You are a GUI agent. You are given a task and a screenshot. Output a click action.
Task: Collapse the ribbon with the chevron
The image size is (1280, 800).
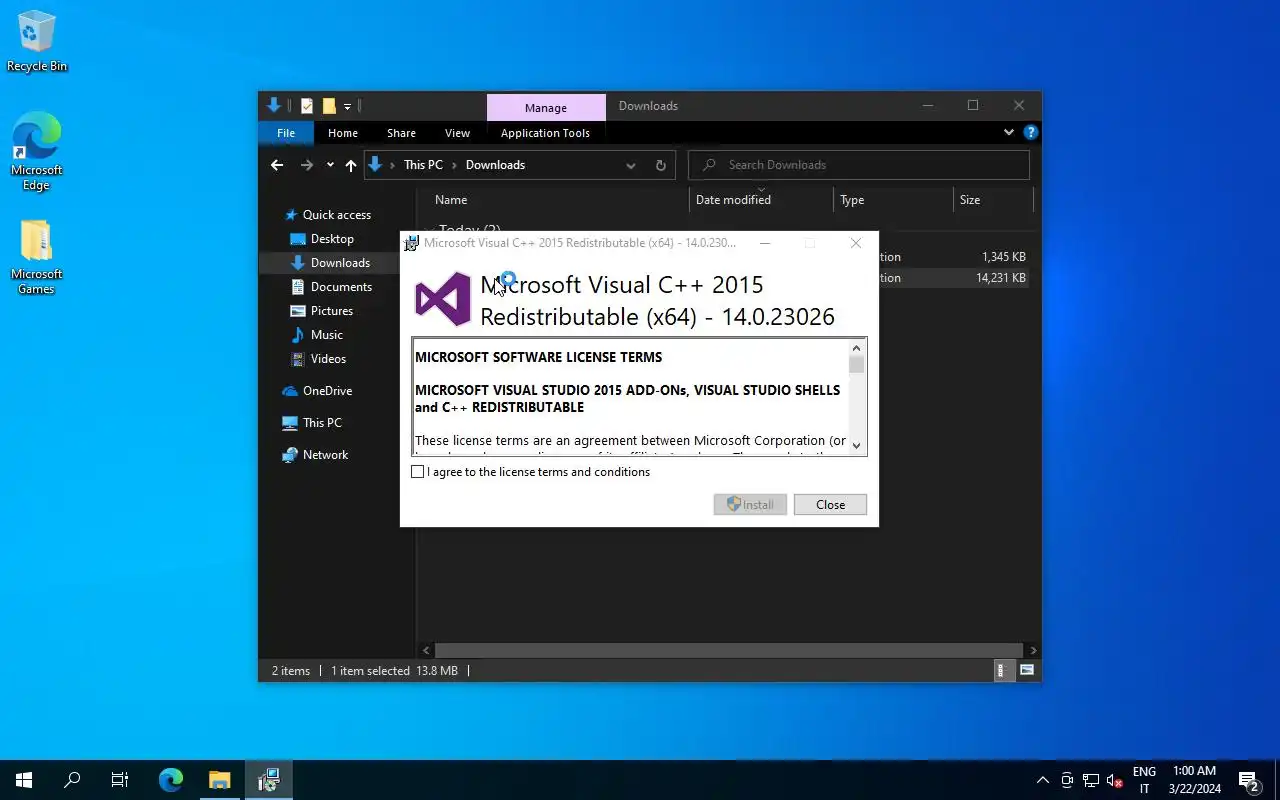1008,132
